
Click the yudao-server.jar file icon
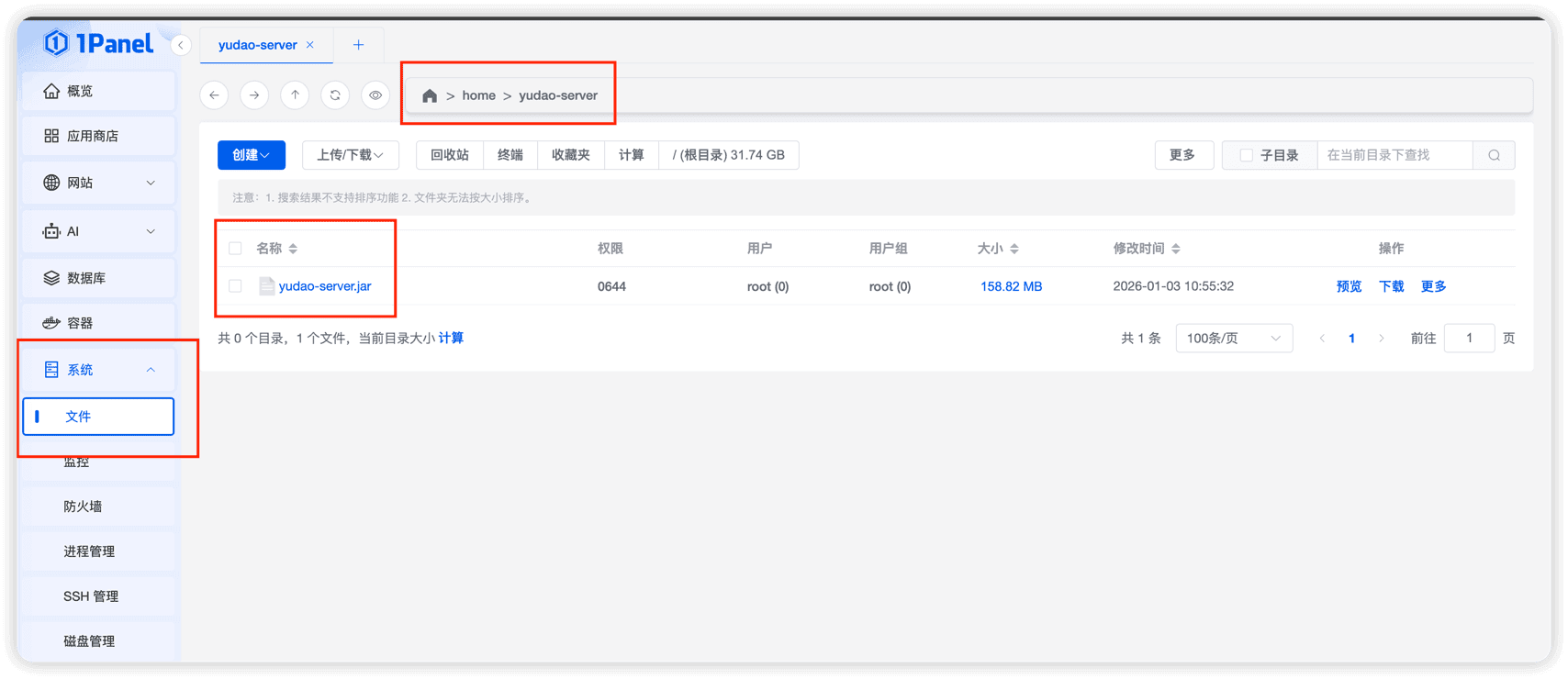pyautogui.click(x=266, y=286)
